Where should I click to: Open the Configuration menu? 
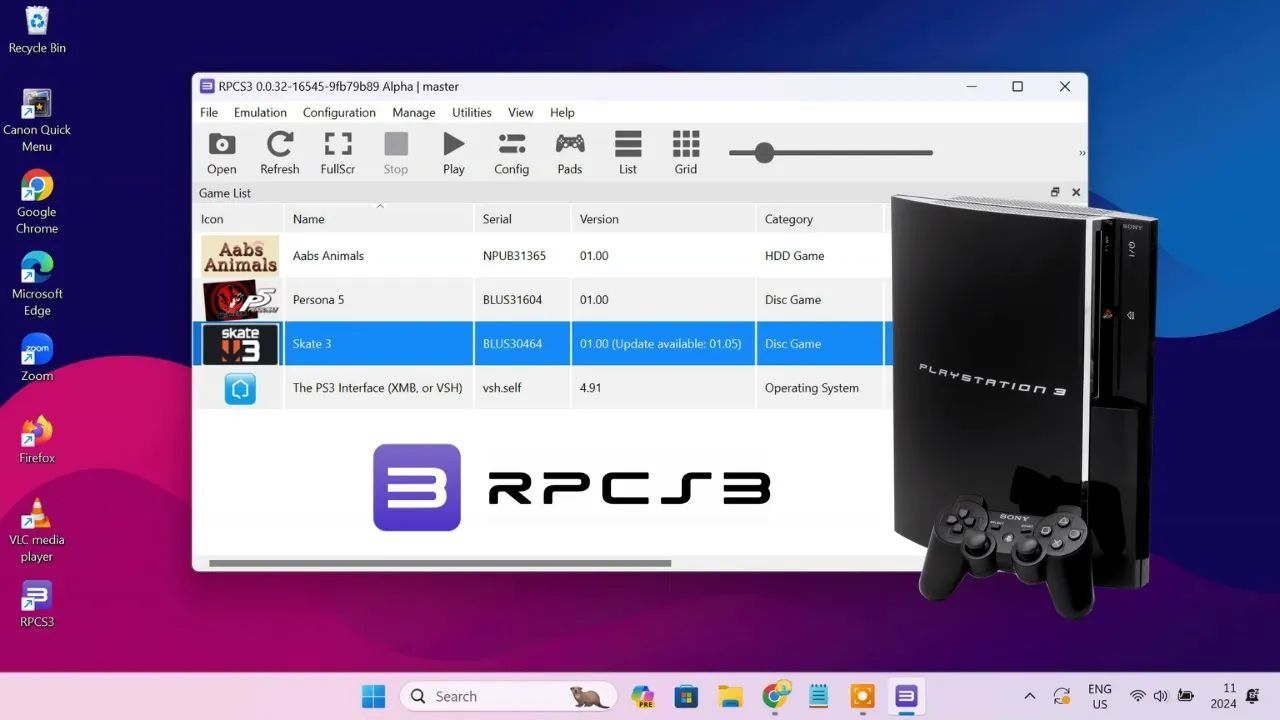click(339, 112)
